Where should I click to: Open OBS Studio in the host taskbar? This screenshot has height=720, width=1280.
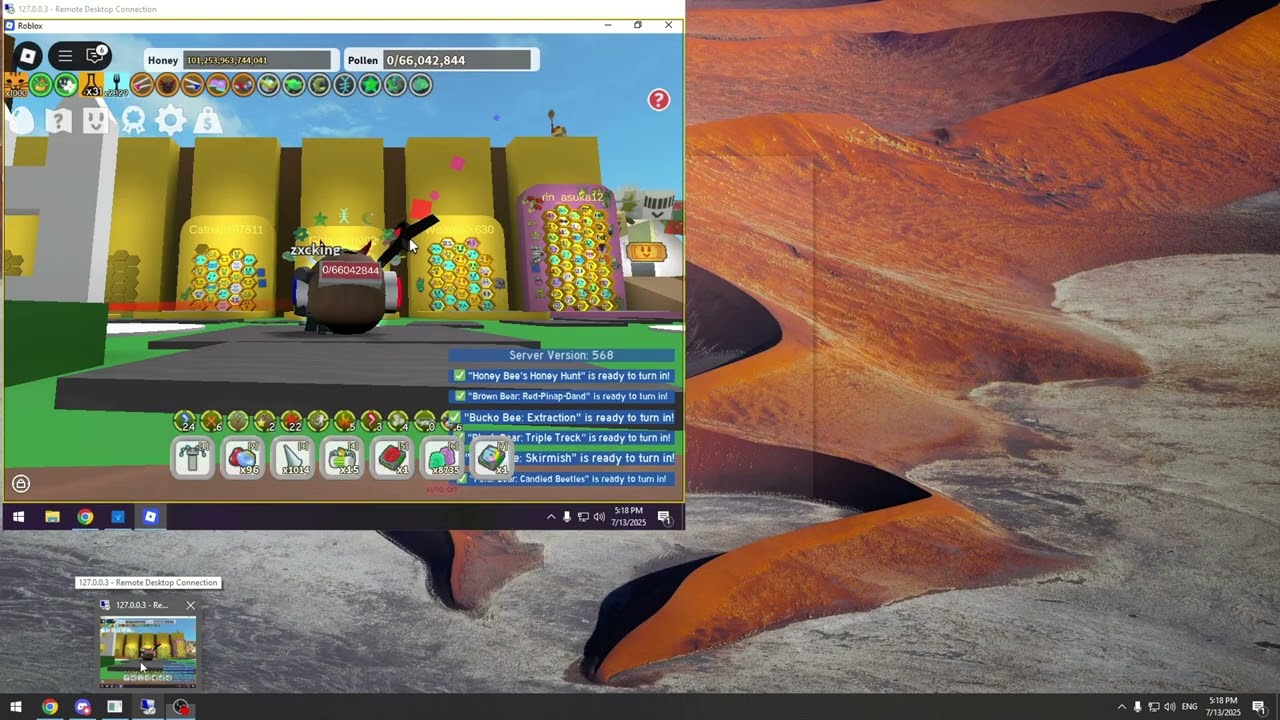[181, 707]
